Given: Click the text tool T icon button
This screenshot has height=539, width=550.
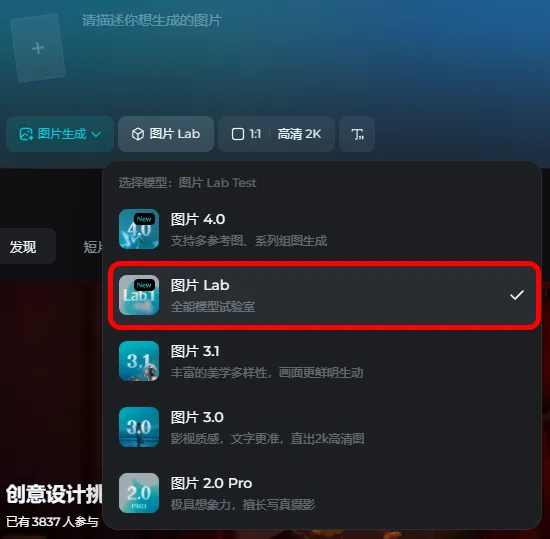Looking at the screenshot, I should click(x=357, y=134).
